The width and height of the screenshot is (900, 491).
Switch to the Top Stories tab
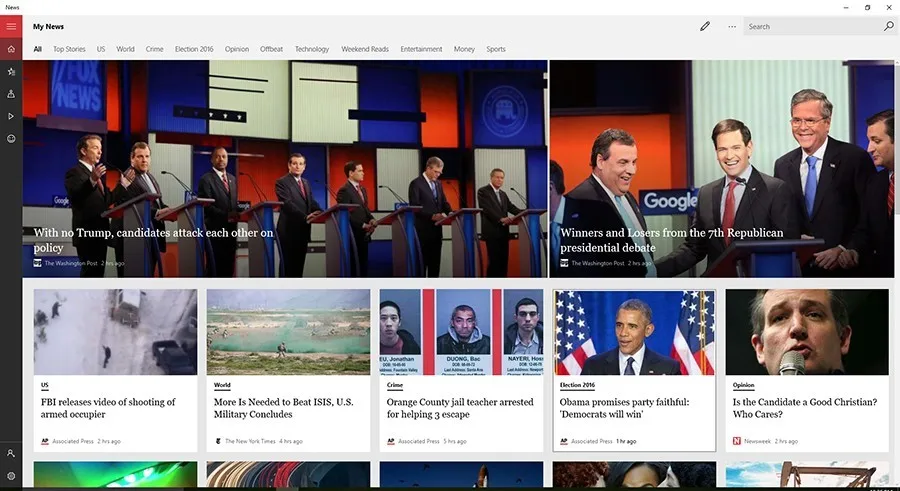pyautogui.click(x=69, y=49)
